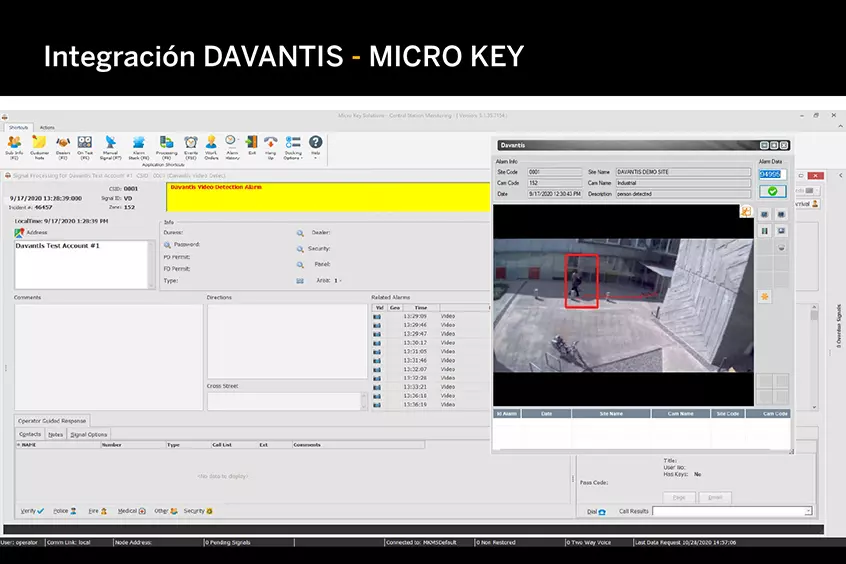Sort by the Id Alarm column header
This screenshot has height=564, width=846.
pos(507,413)
